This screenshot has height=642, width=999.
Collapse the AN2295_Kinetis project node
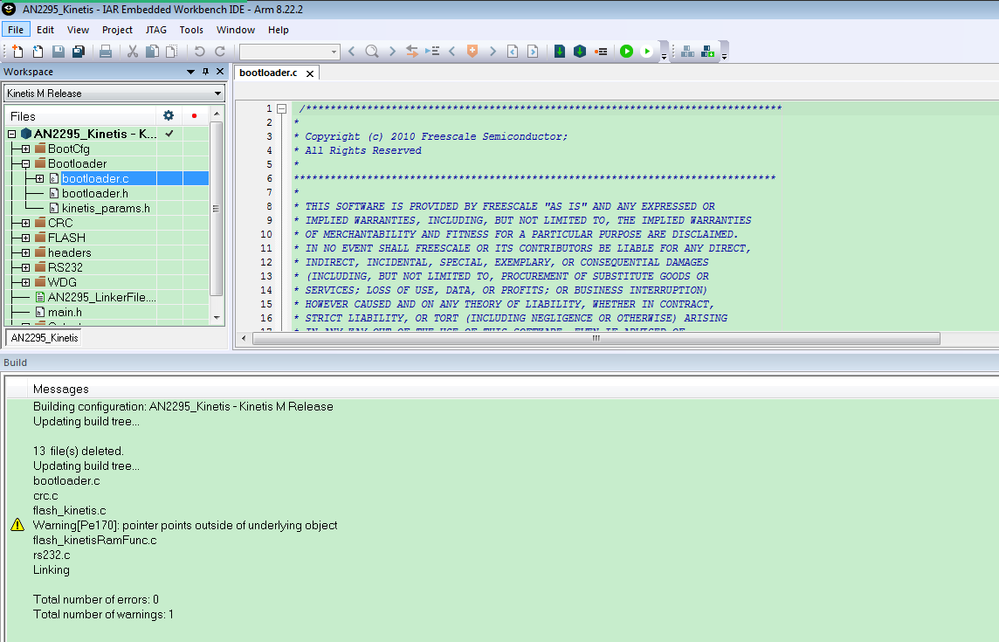click(x=12, y=134)
